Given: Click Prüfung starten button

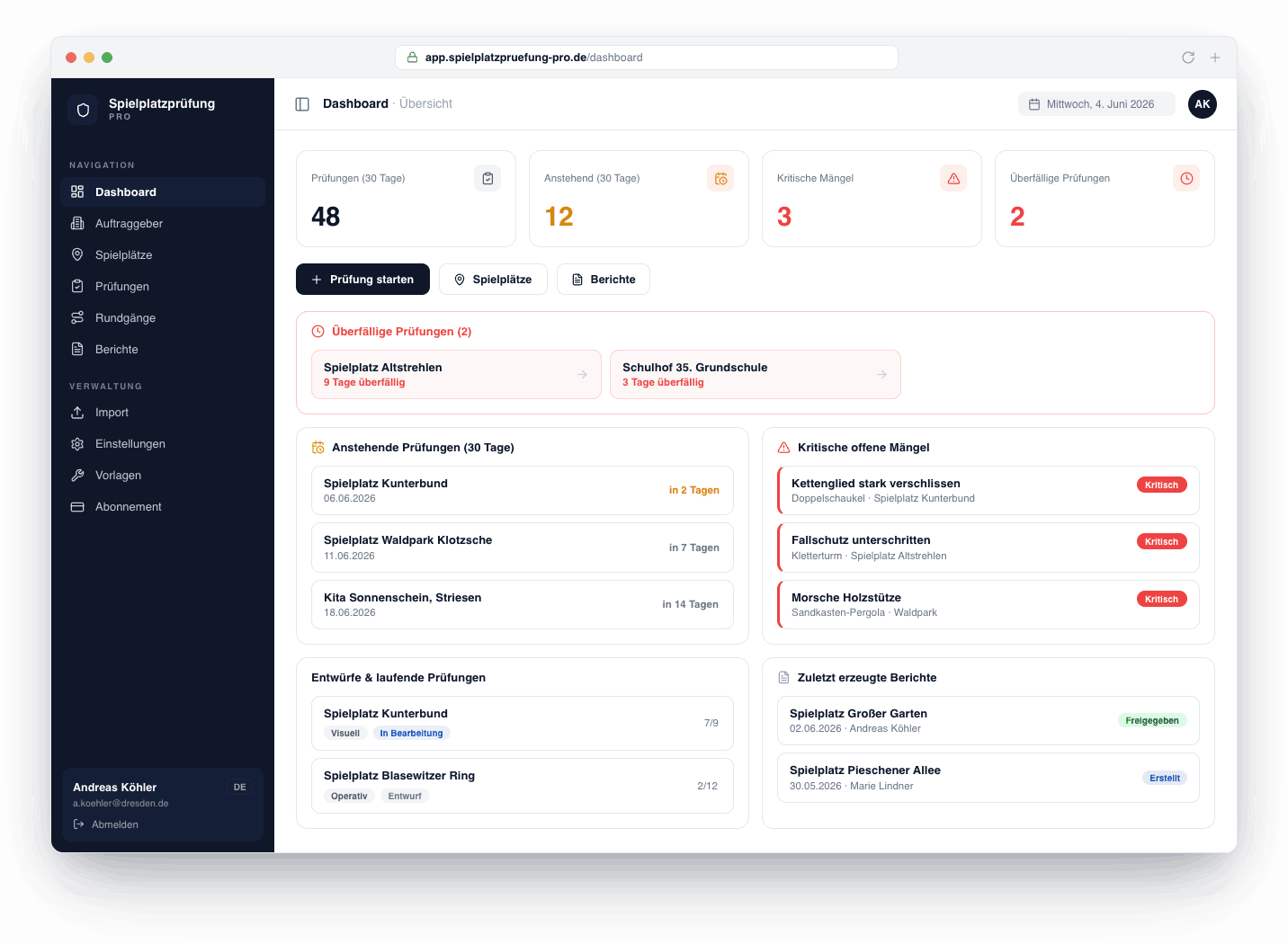Looking at the screenshot, I should pyautogui.click(x=362, y=280).
